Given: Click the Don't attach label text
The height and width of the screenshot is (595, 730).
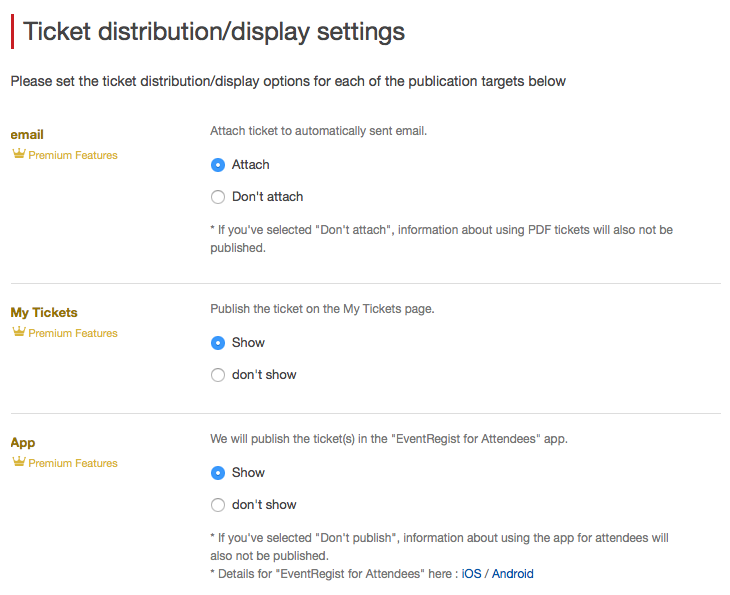Looking at the screenshot, I should 267,197.
